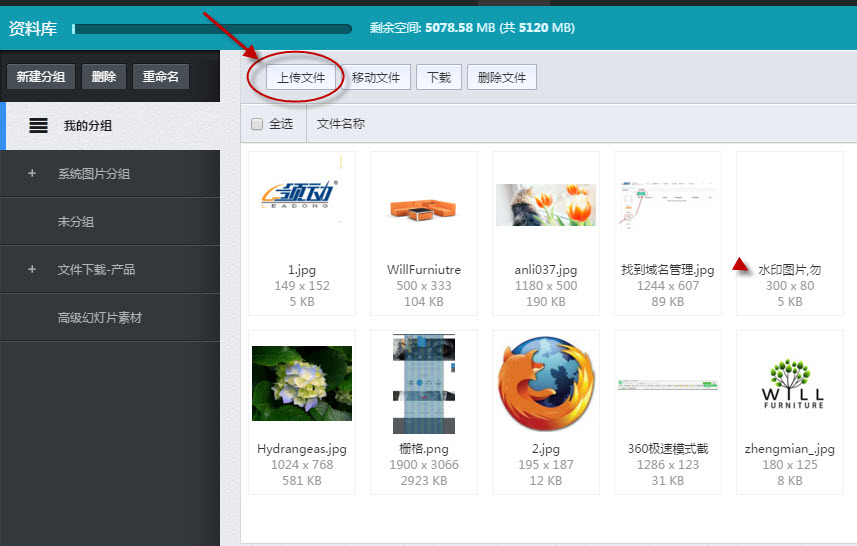Select the Hydrangeas.jpg flower thumbnail
857x546 pixels.
(302, 383)
